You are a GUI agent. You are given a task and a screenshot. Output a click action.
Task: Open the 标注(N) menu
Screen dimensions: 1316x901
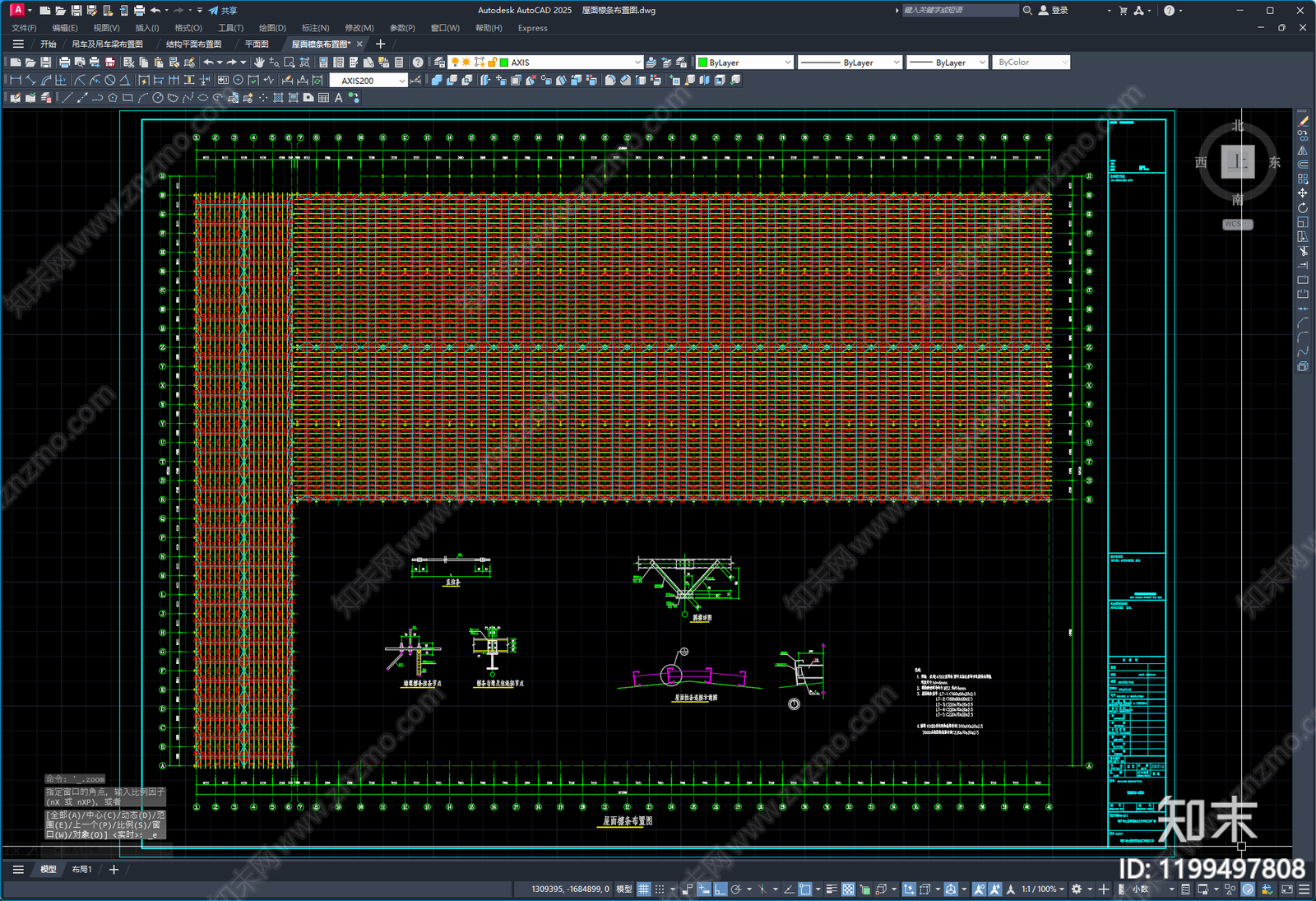click(315, 28)
